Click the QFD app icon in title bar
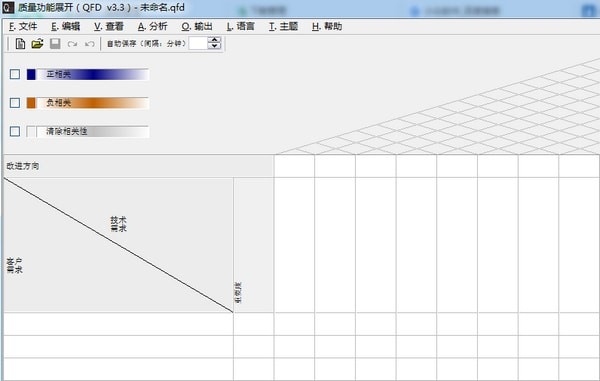 [8, 7]
